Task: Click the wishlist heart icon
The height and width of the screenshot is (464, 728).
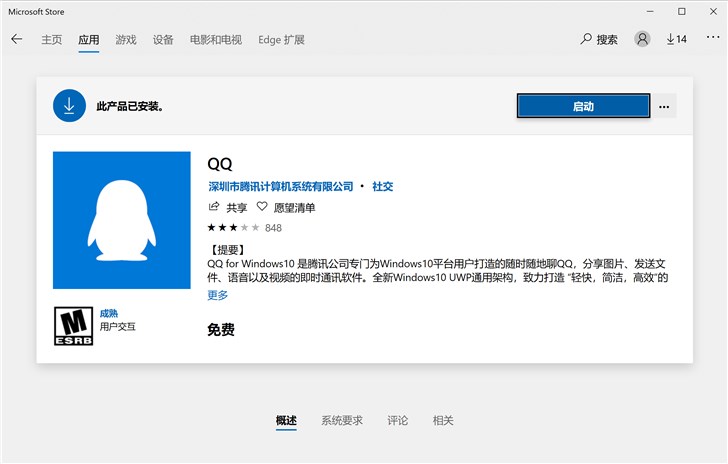Action: (262, 207)
